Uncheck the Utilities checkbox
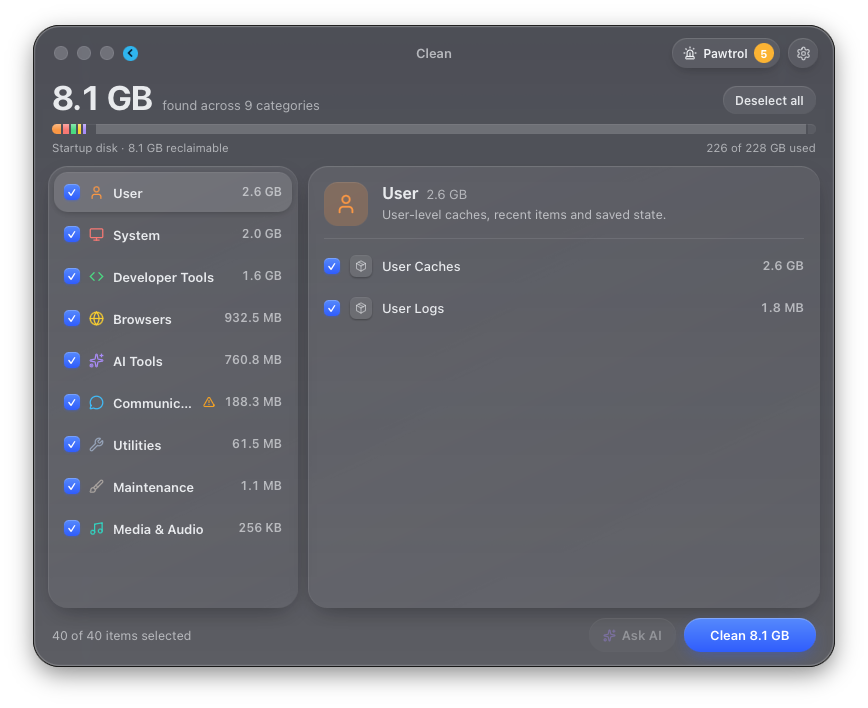868x708 pixels. tap(72, 445)
